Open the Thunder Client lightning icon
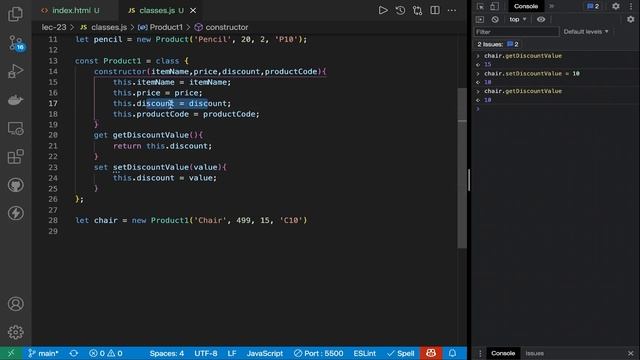 (16, 213)
